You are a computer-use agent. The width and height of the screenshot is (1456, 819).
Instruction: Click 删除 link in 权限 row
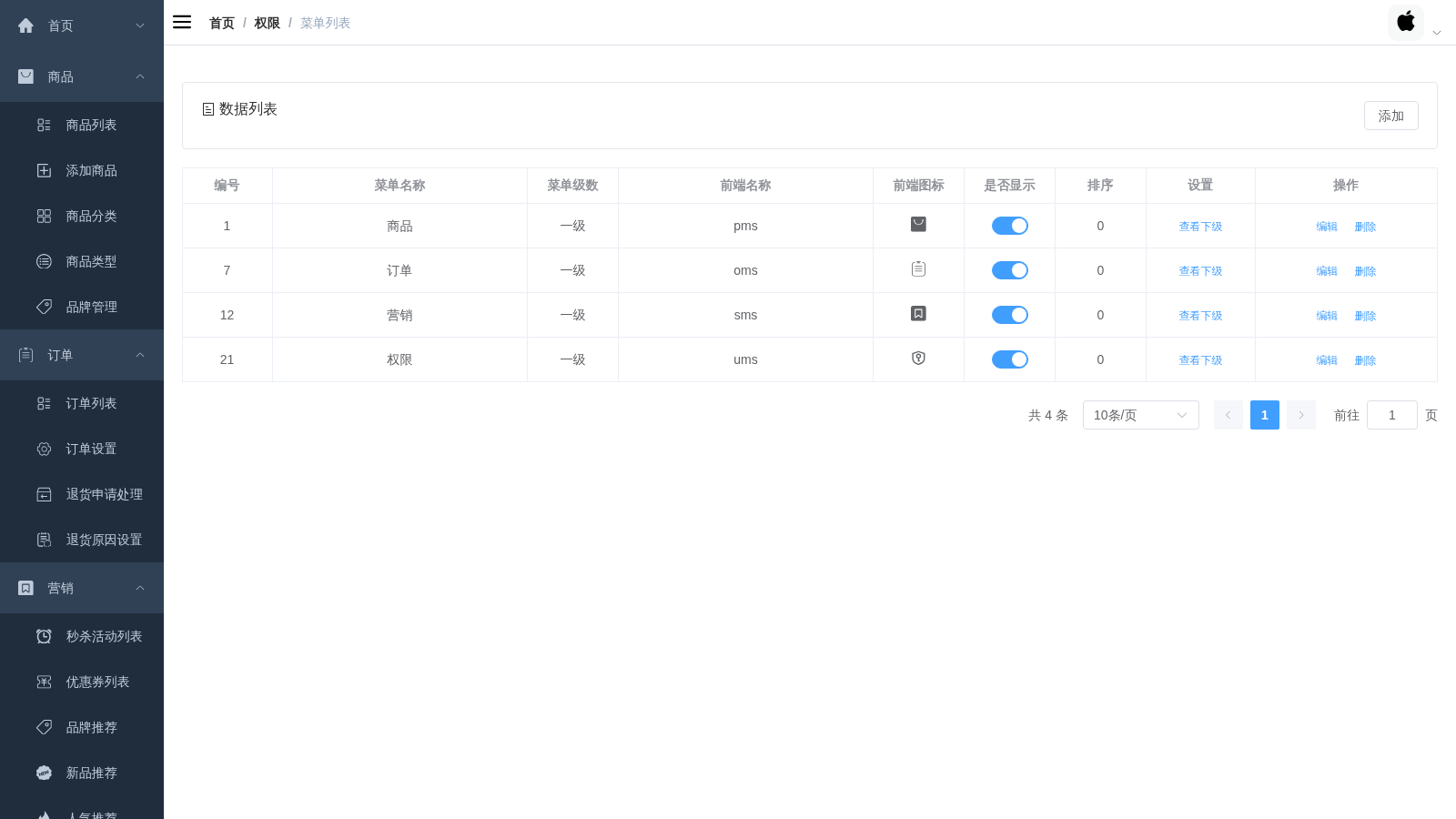click(x=1365, y=360)
